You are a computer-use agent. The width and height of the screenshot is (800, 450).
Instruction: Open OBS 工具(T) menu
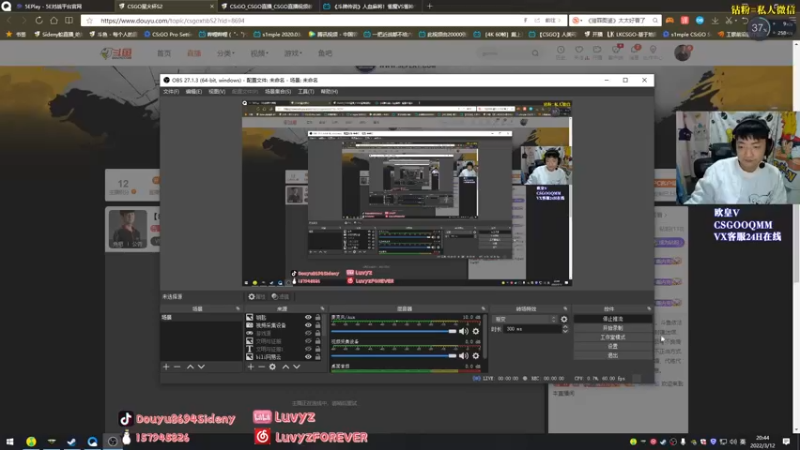click(x=306, y=91)
